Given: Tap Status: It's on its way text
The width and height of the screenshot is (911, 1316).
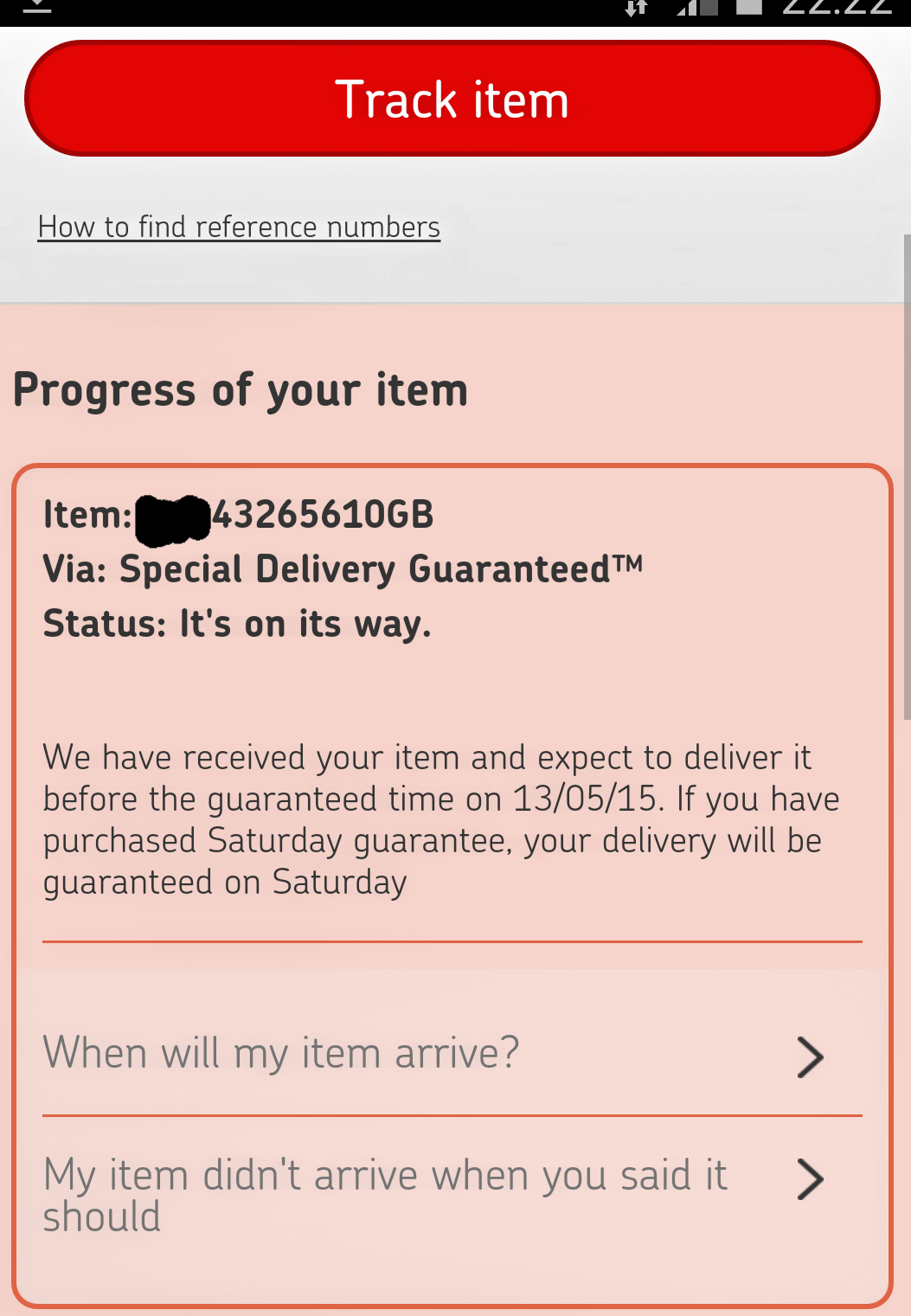Looking at the screenshot, I should 237,624.
